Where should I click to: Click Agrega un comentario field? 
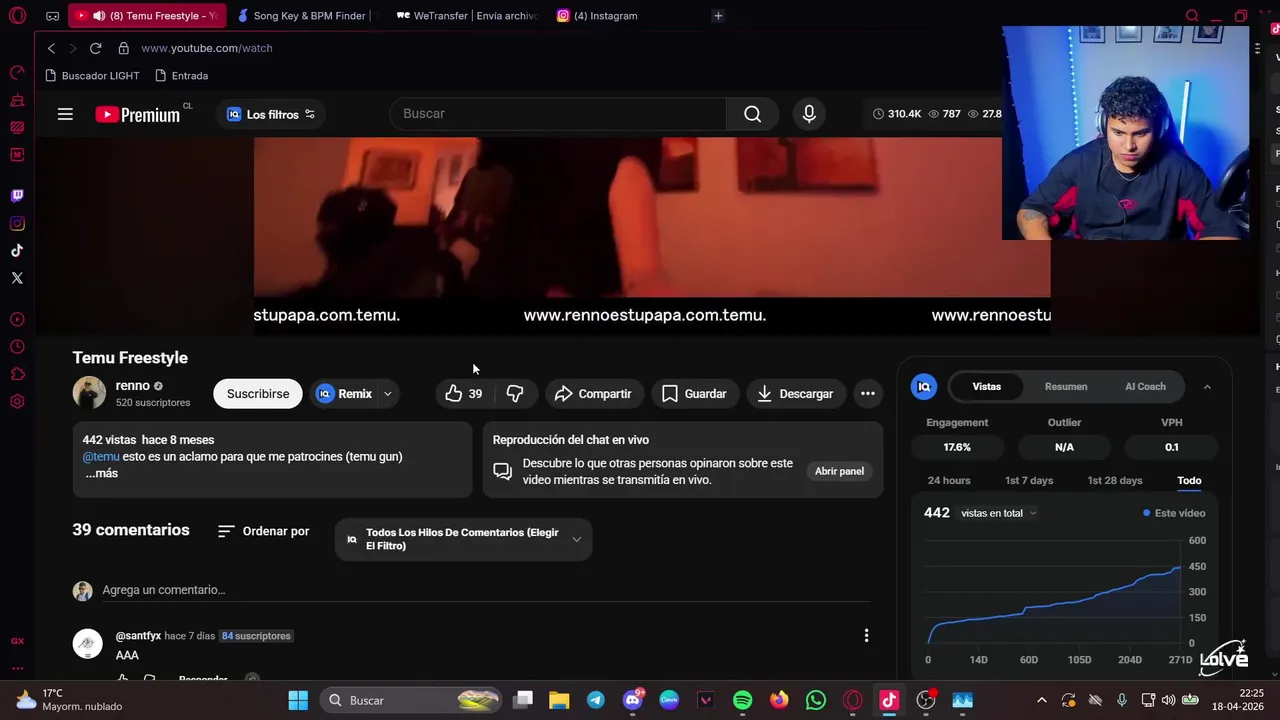click(485, 590)
